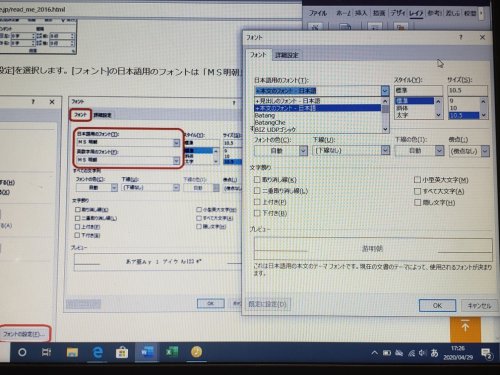Toggle the IME あ input indicator
This screenshot has width=500, height=375.
pyautogui.click(x=434, y=353)
